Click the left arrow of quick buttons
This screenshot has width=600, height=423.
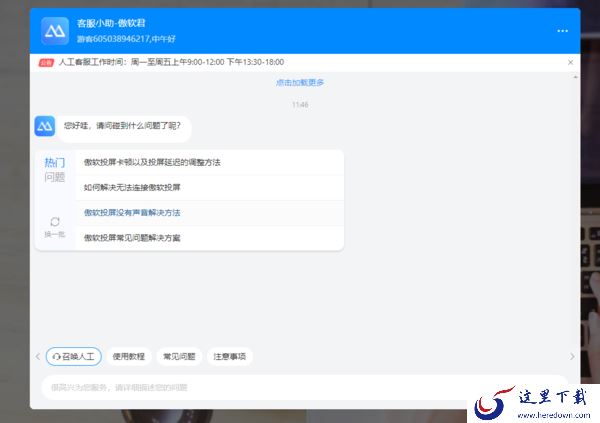coord(38,356)
